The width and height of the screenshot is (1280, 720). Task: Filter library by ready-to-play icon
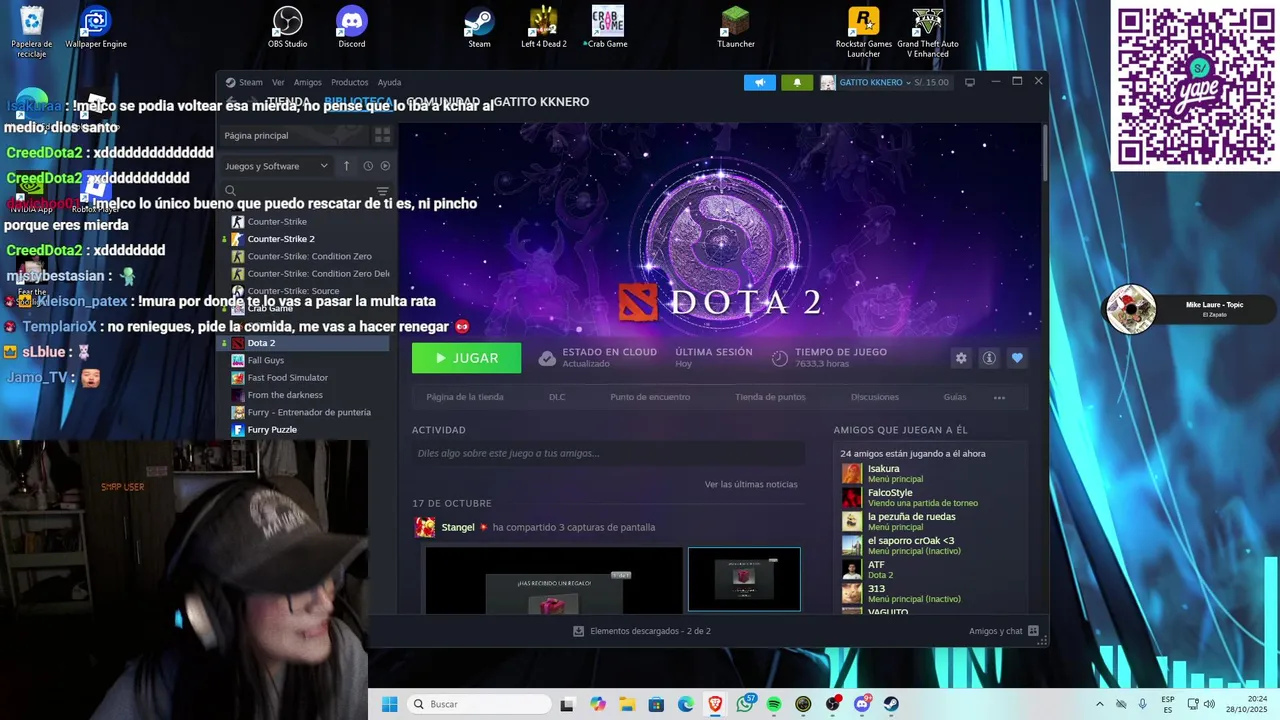385,166
